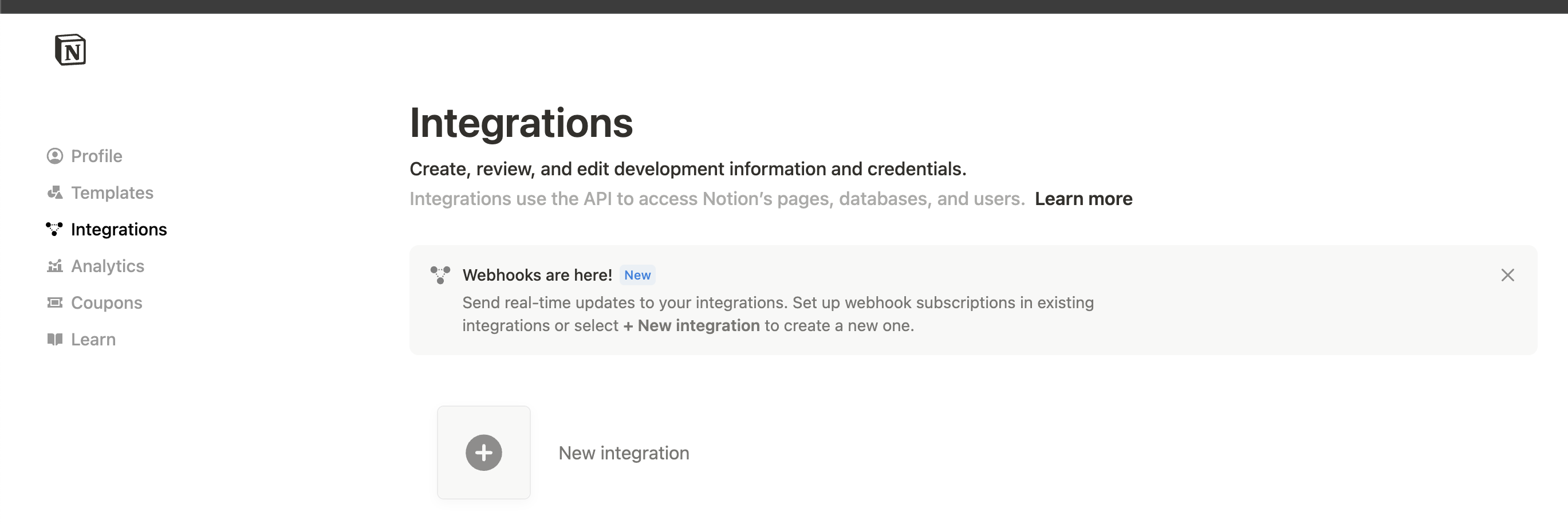This screenshot has width=1568, height=527.
Task: Click the blue New badge
Action: pyautogui.click(x=637, y=275)
